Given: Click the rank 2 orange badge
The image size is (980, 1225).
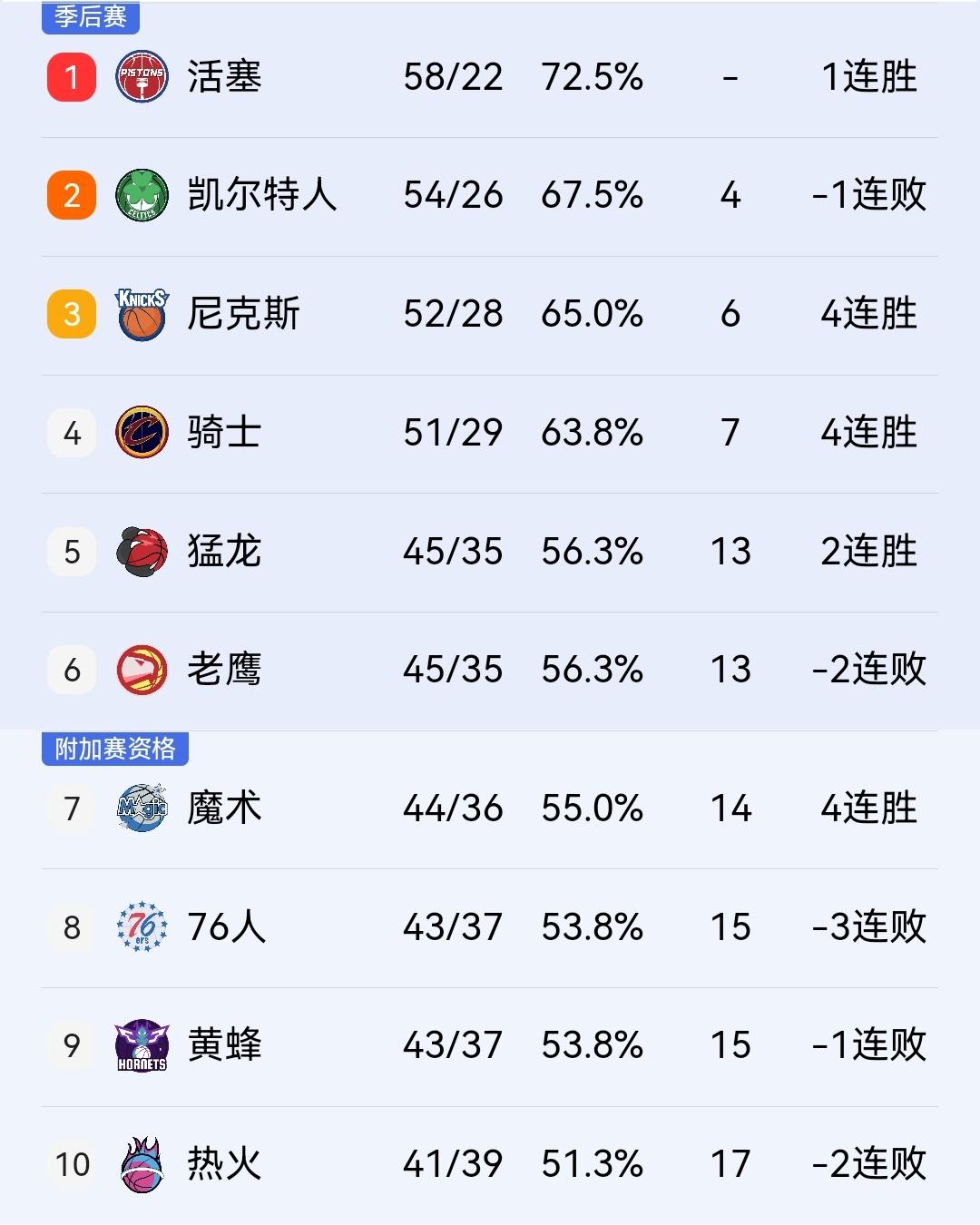Looking at the screenshot, I should [71, 195].
